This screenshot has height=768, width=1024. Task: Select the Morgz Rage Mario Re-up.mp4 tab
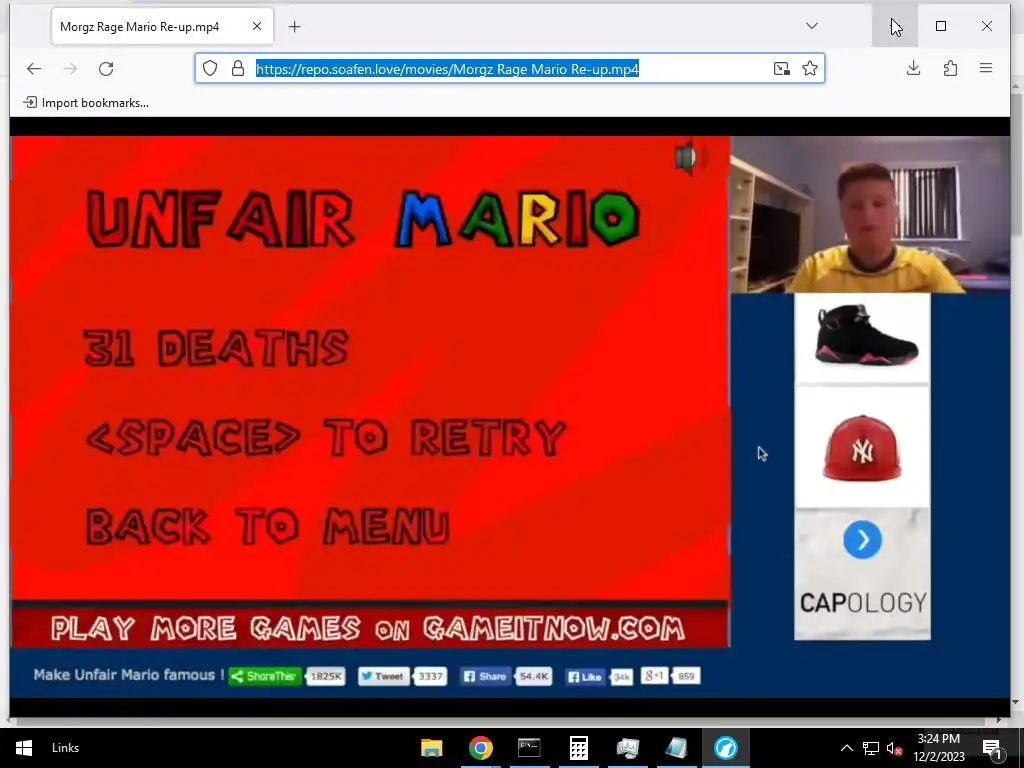coord(162,27)
